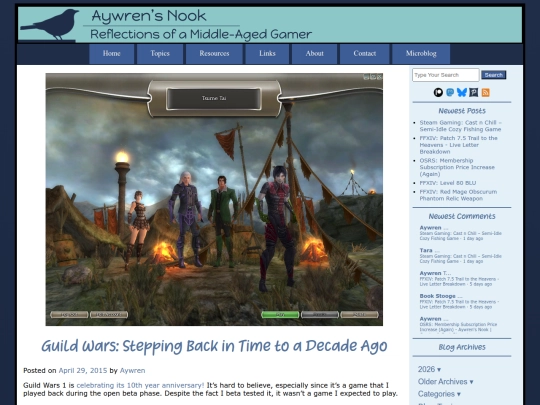Open Tara's comment on Cast n Chill
Screen dimensions: 540x405
pos(460,256)
